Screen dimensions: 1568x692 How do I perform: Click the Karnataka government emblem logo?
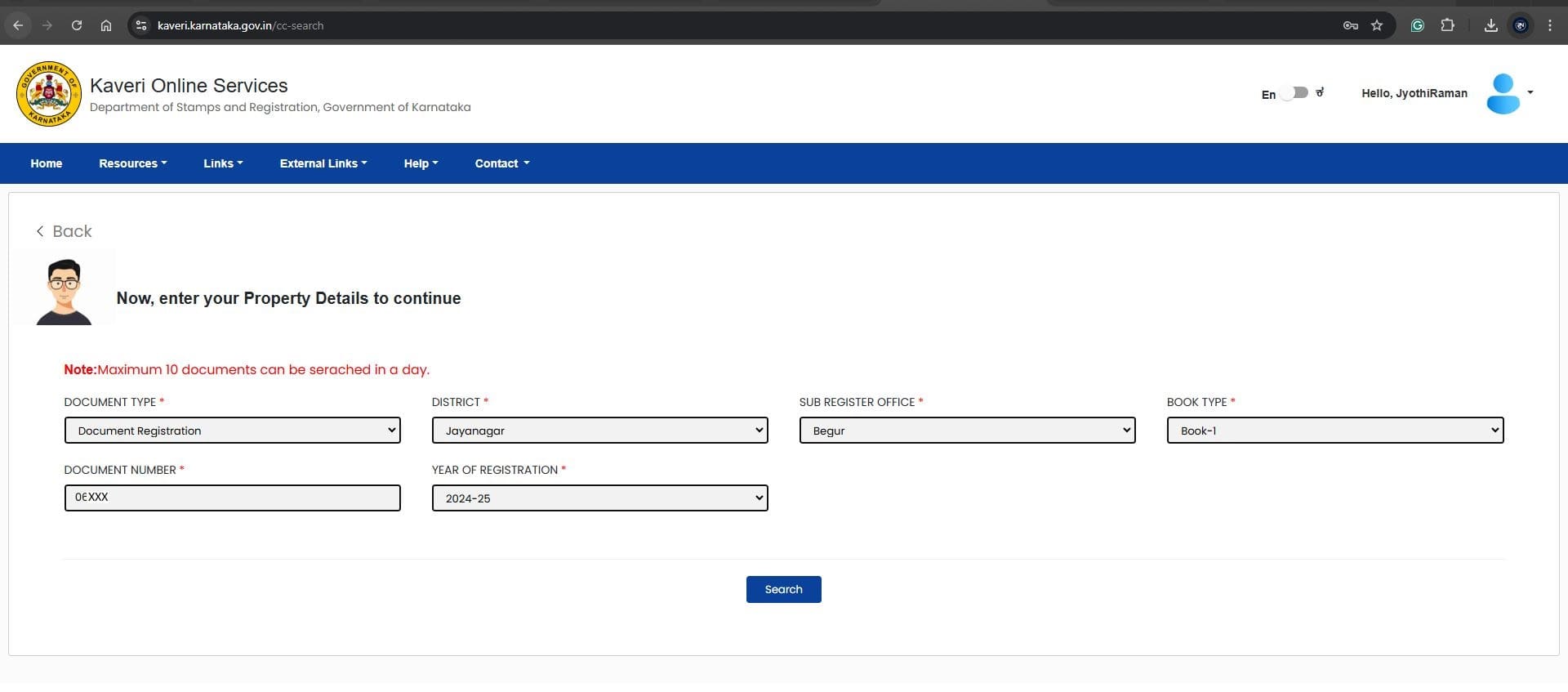(x=49, y=94)
